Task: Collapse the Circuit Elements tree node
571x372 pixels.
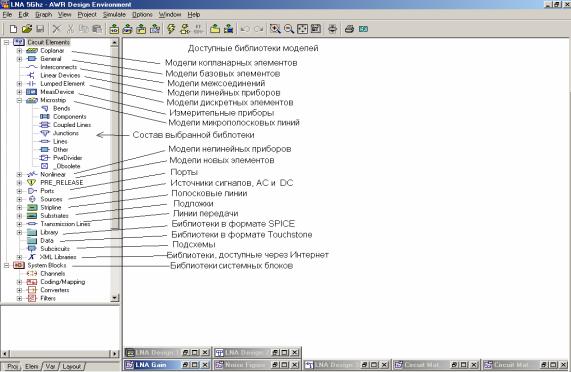Action: tap(6, 42)
